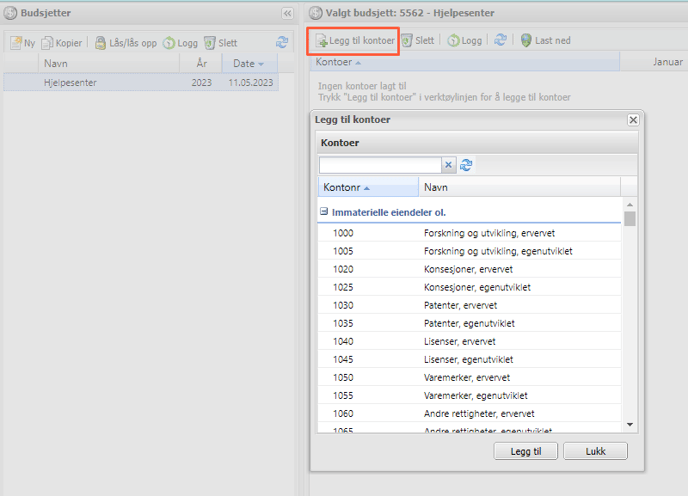
Task: Refresh the Budsjetter list
Action: (282, 43)
